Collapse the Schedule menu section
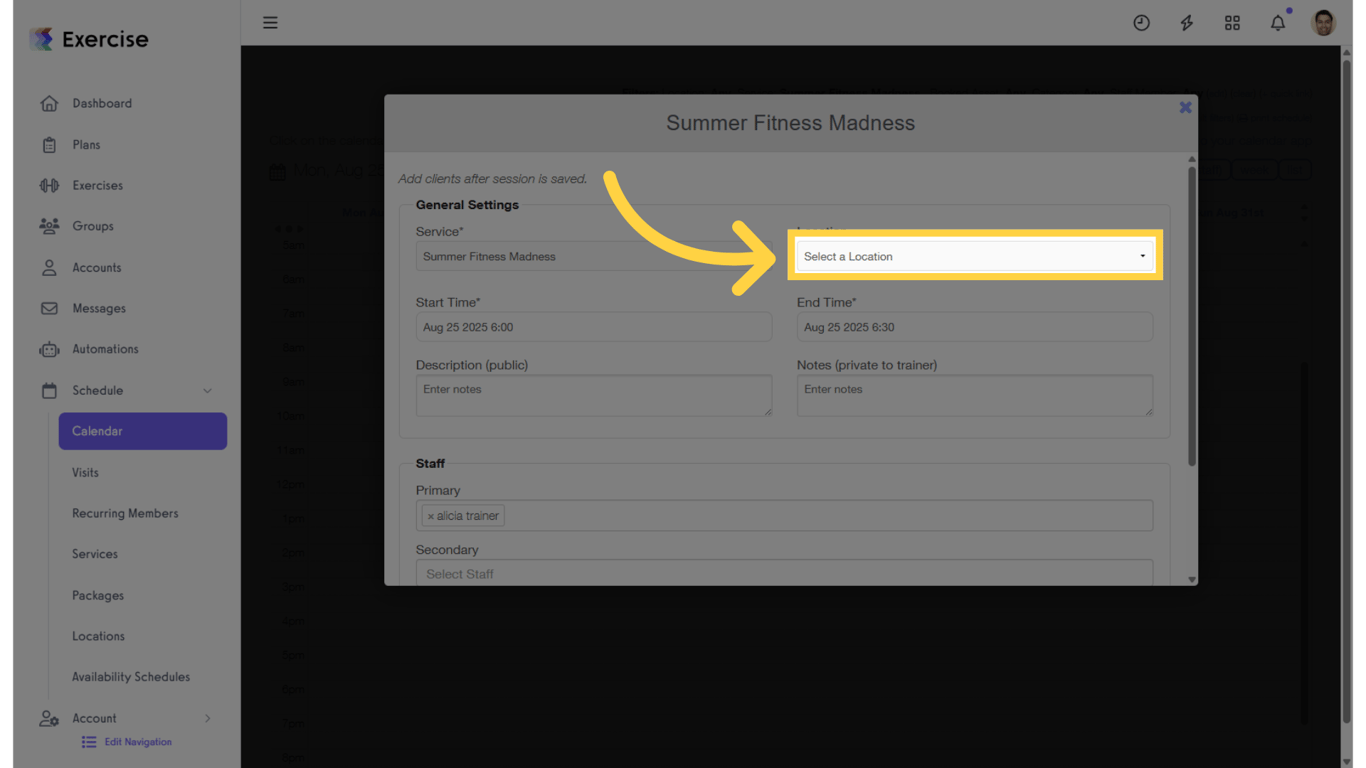This screenshot has width=1366, height=768. (207, 391)
